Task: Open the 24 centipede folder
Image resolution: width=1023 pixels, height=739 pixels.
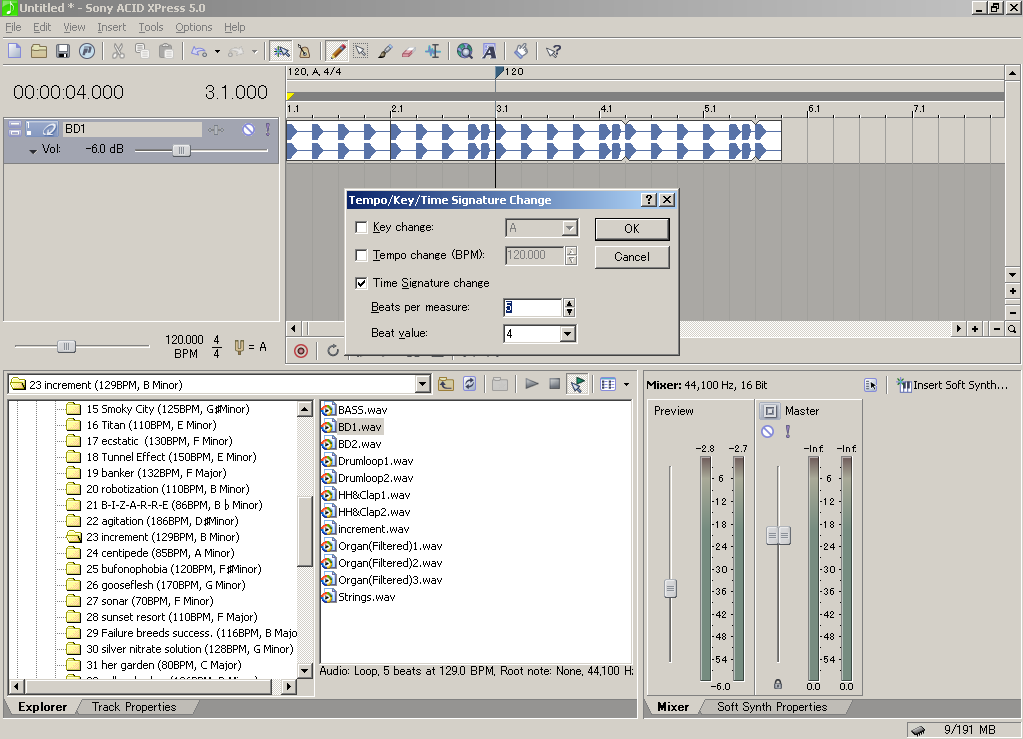Action: tap(160, 553)
